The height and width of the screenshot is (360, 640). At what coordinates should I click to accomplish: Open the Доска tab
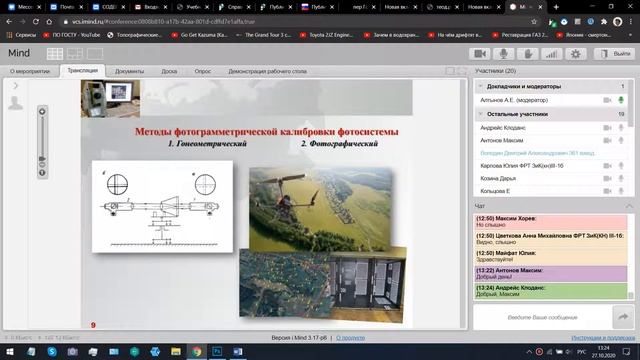pos(169,71)
